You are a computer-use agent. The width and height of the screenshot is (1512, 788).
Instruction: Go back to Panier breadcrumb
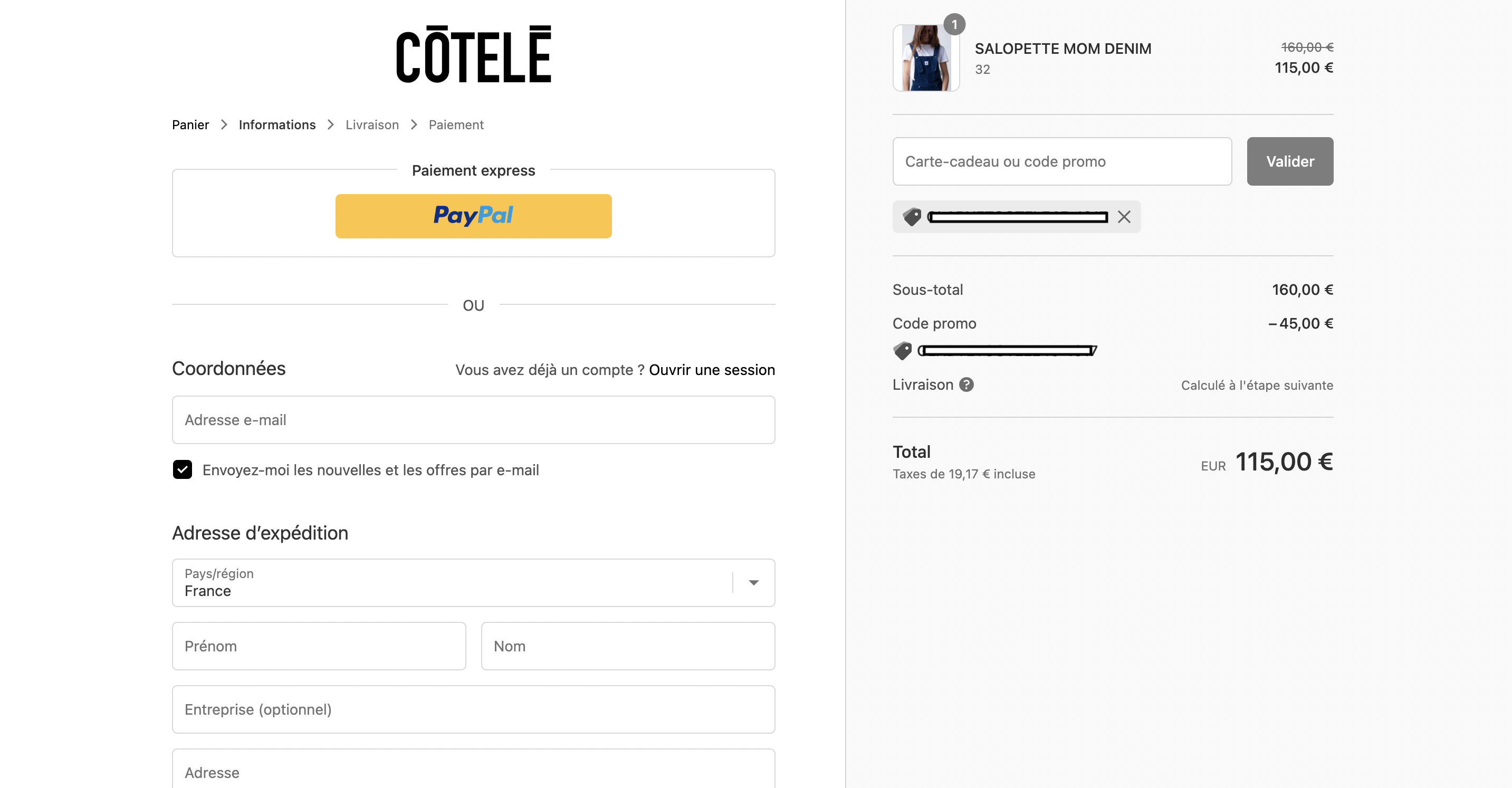tap(190, 124)
